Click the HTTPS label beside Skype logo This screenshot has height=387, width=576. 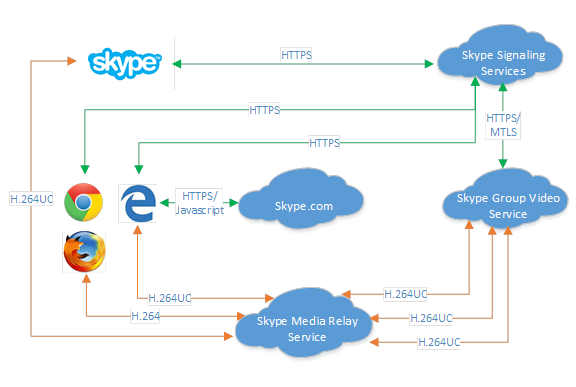(x=296, y=55)
